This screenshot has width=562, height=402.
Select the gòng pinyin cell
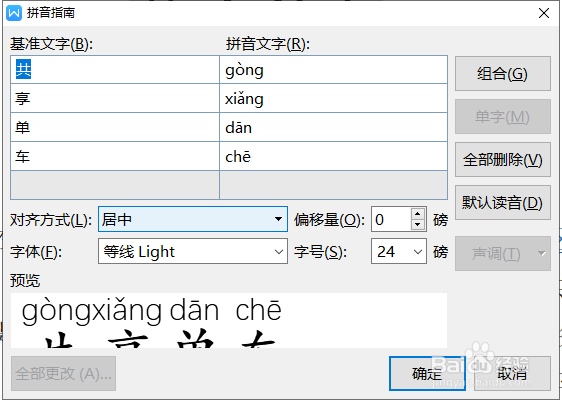(x=333, y=70)
